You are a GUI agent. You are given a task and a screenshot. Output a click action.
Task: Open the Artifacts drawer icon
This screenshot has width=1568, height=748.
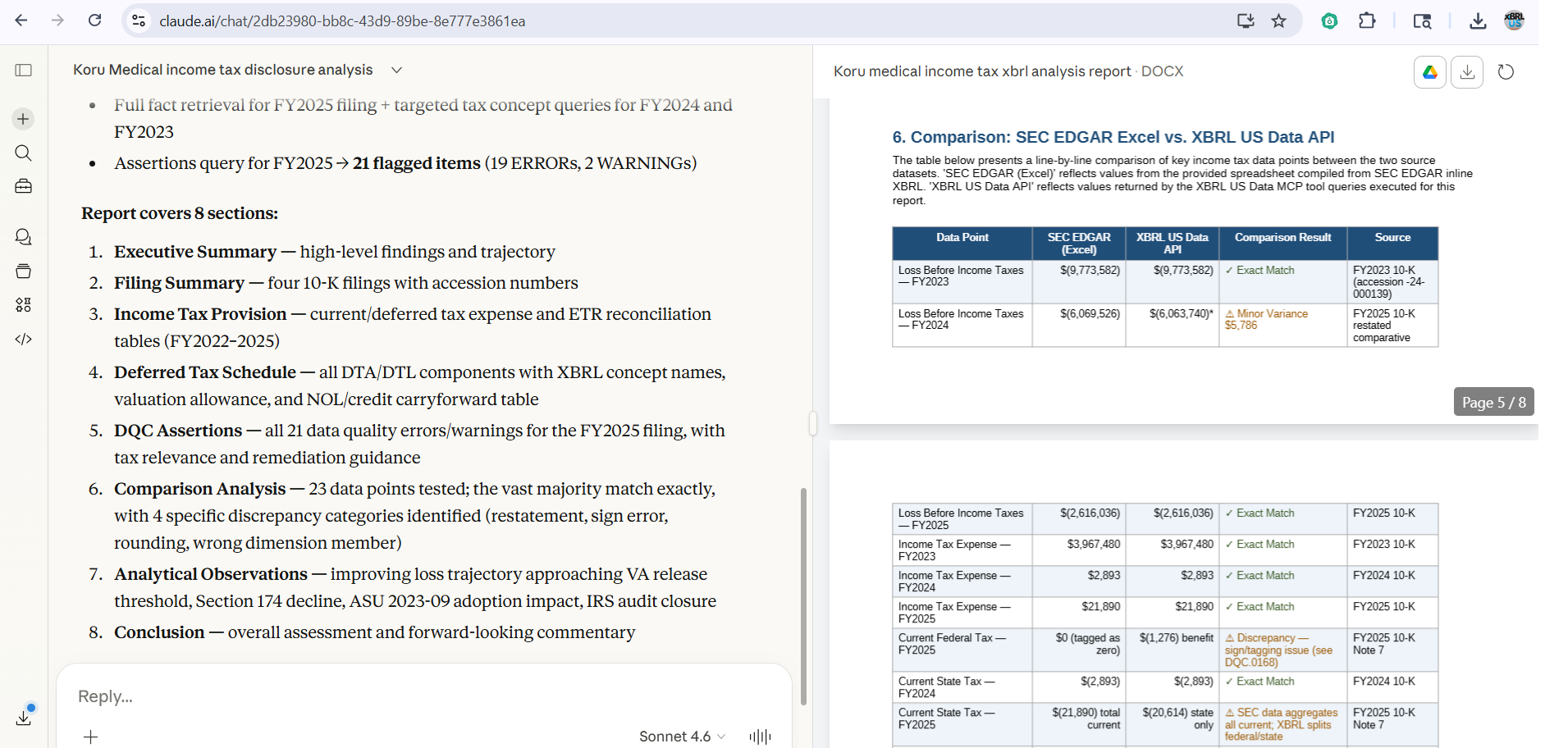(23, 271)
